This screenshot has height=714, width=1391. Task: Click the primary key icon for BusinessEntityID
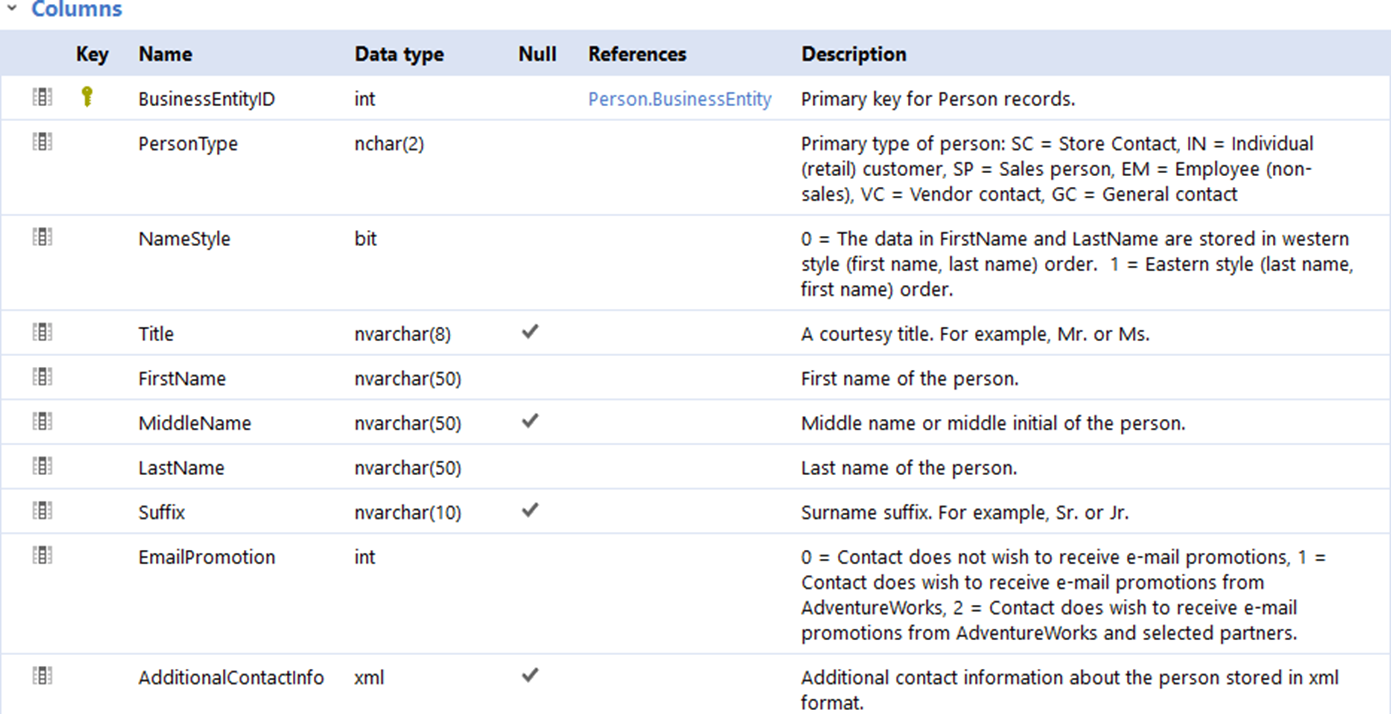87,97
